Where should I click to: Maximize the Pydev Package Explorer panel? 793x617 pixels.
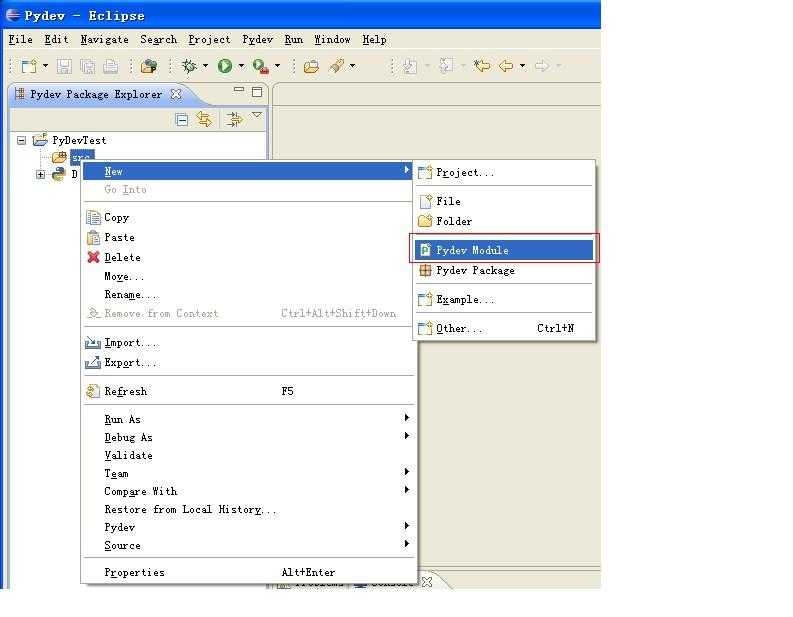coord(257,92)
